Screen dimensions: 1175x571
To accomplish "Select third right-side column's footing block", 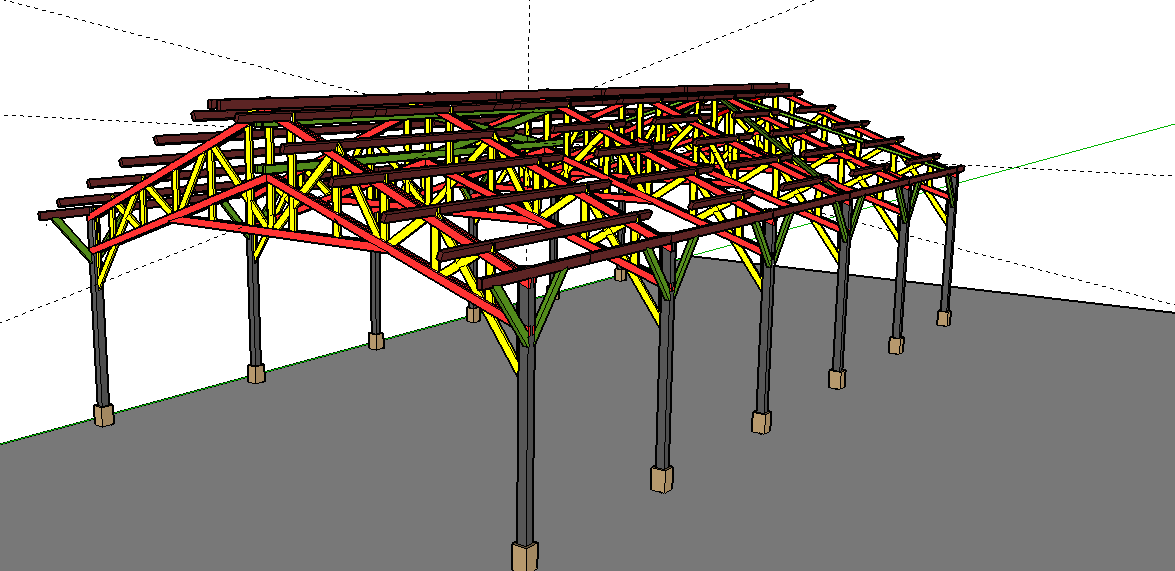I will point(762,422).
